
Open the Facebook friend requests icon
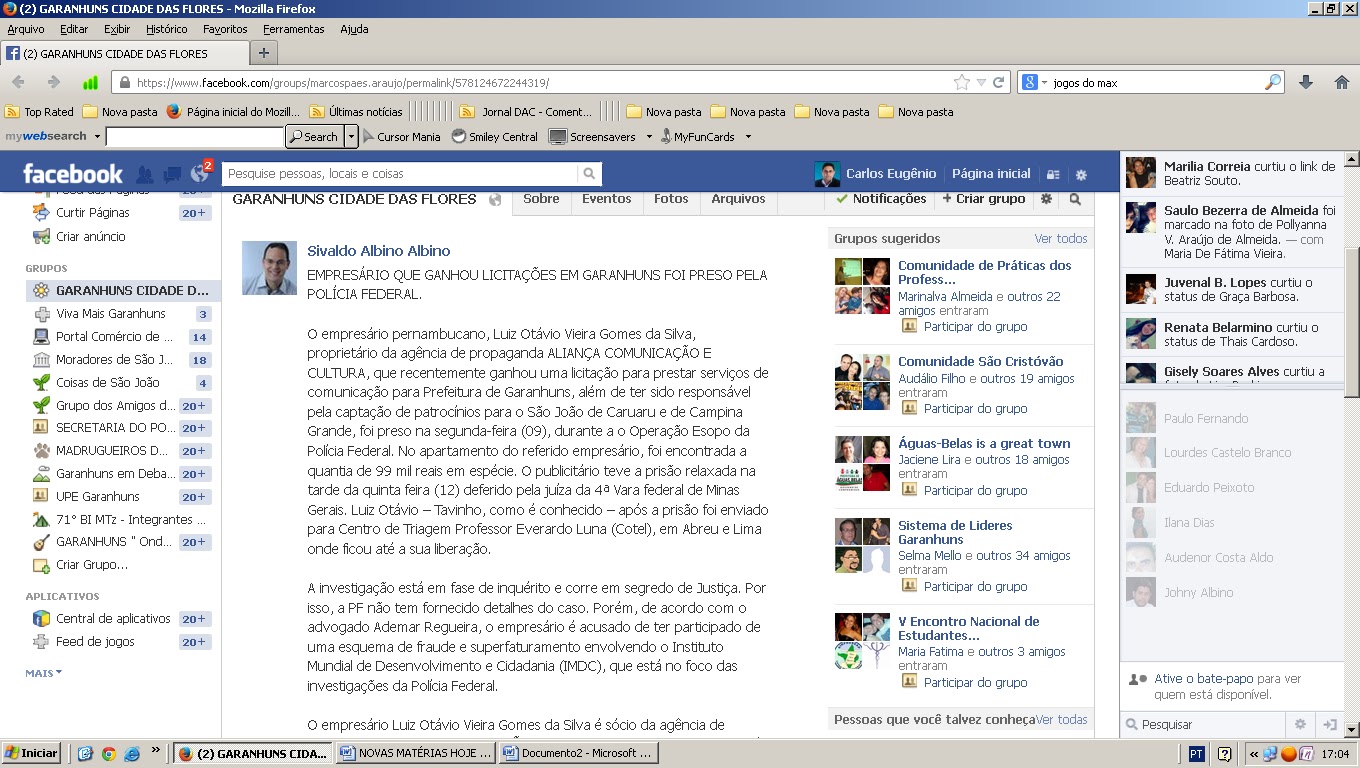(145, 174)
